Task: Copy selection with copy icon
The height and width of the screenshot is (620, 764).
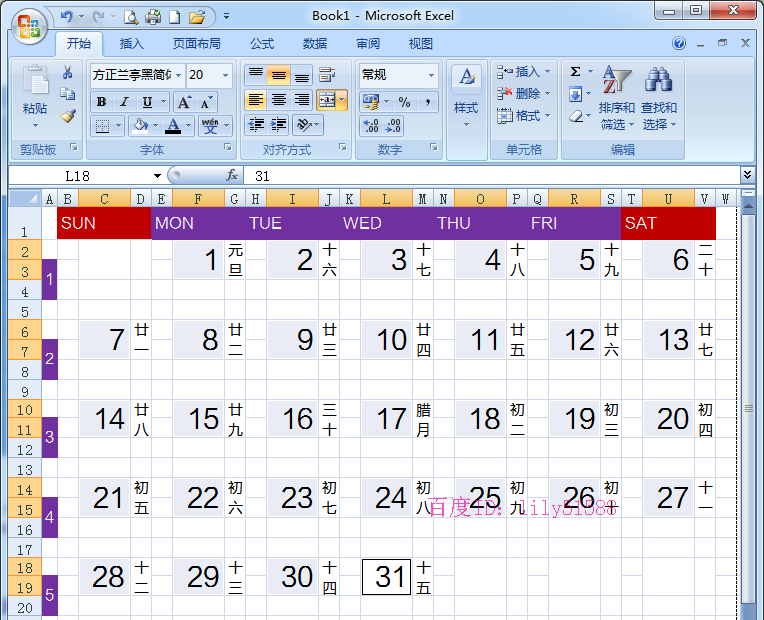Action: click(x=67, y=94)
